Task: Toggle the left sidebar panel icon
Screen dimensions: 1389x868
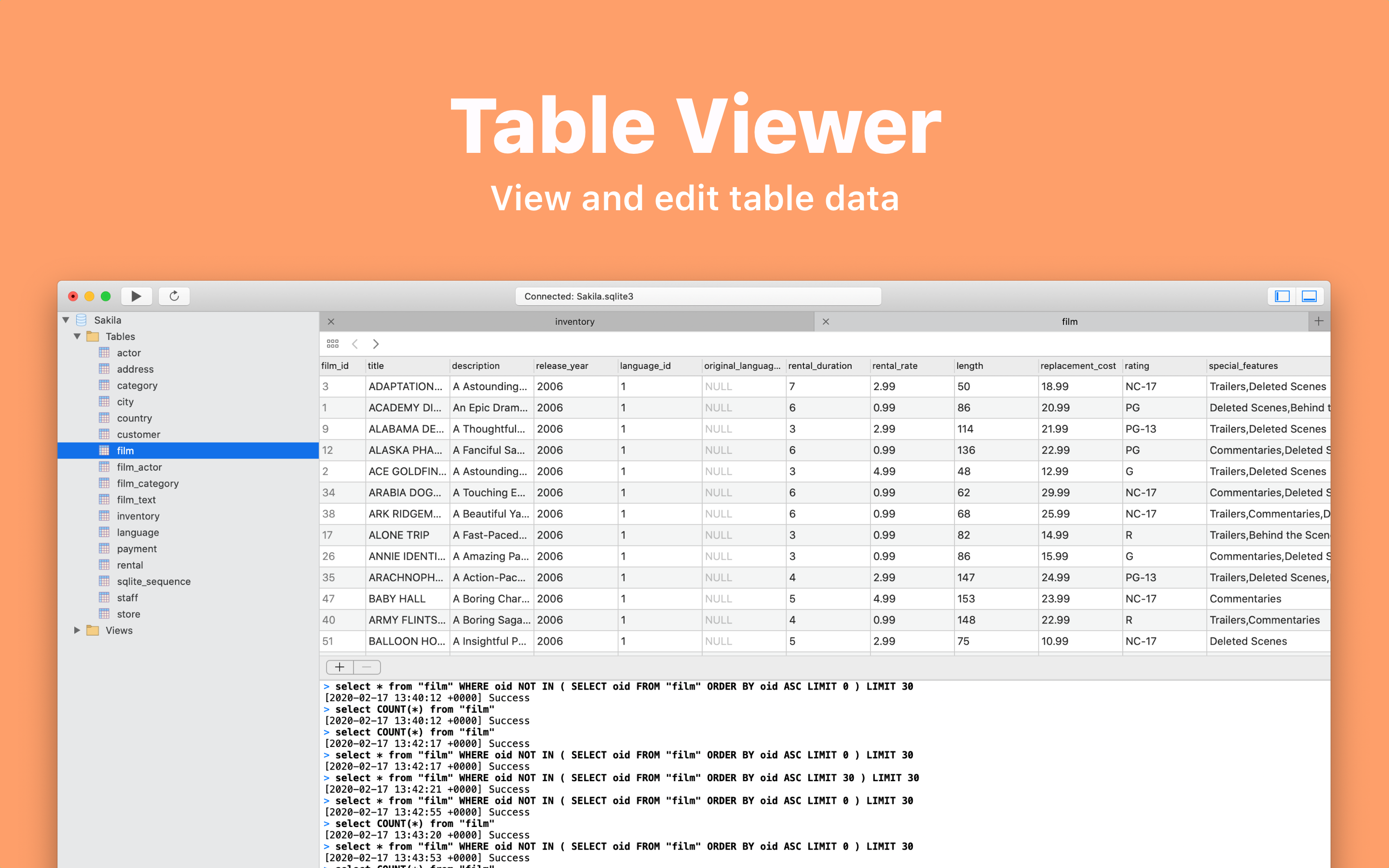Action: (1282, 296)
